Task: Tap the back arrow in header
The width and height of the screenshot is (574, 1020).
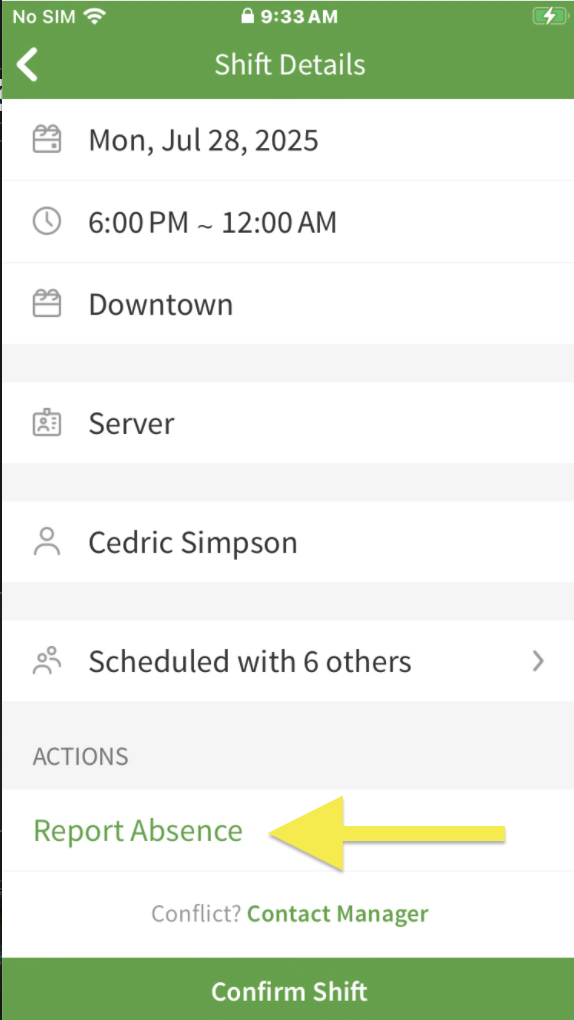Action: click(27, 65)
